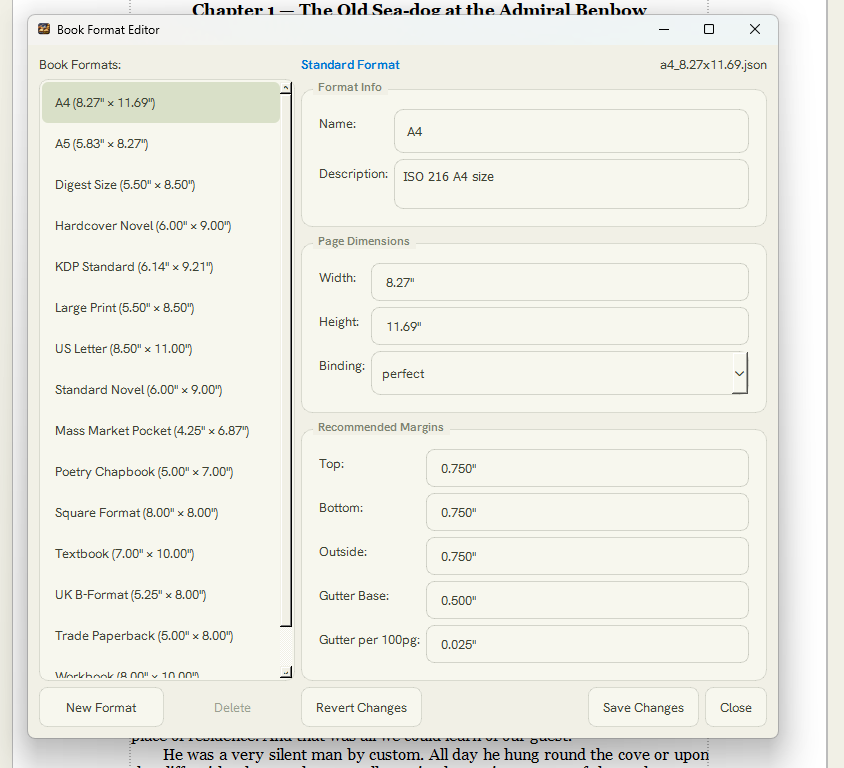Click Save Changes button
Viewport: 844px width, 768px height.
tap(643, 707)
